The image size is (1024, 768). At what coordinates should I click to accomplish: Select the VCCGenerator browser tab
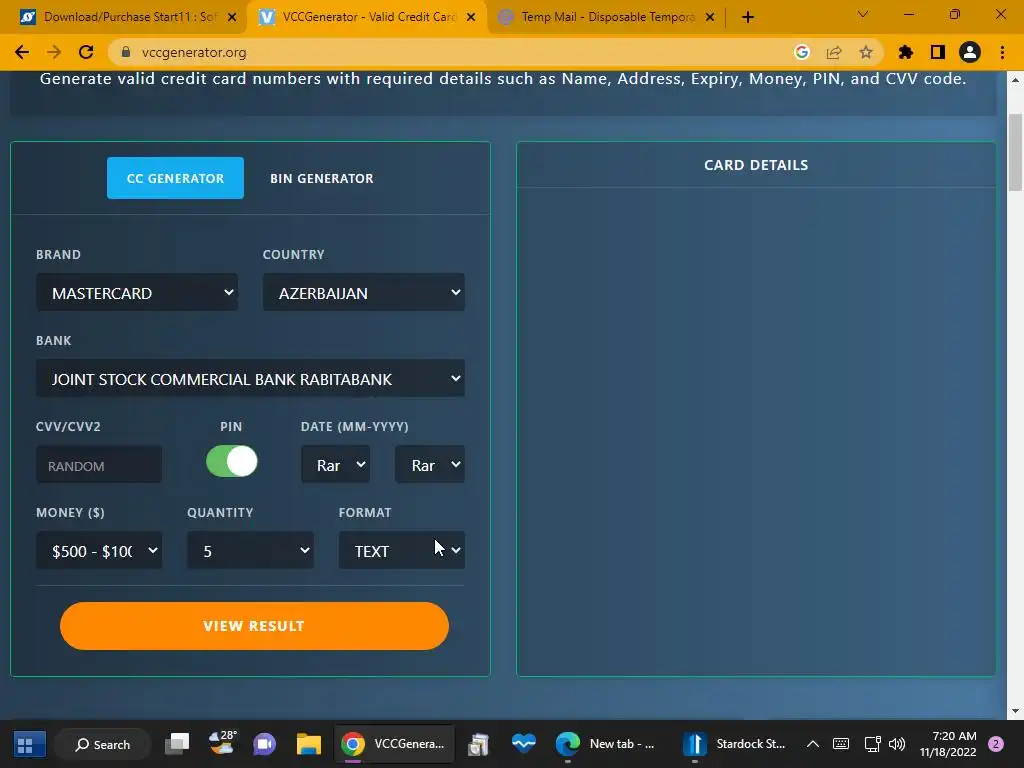pos(367,17)
